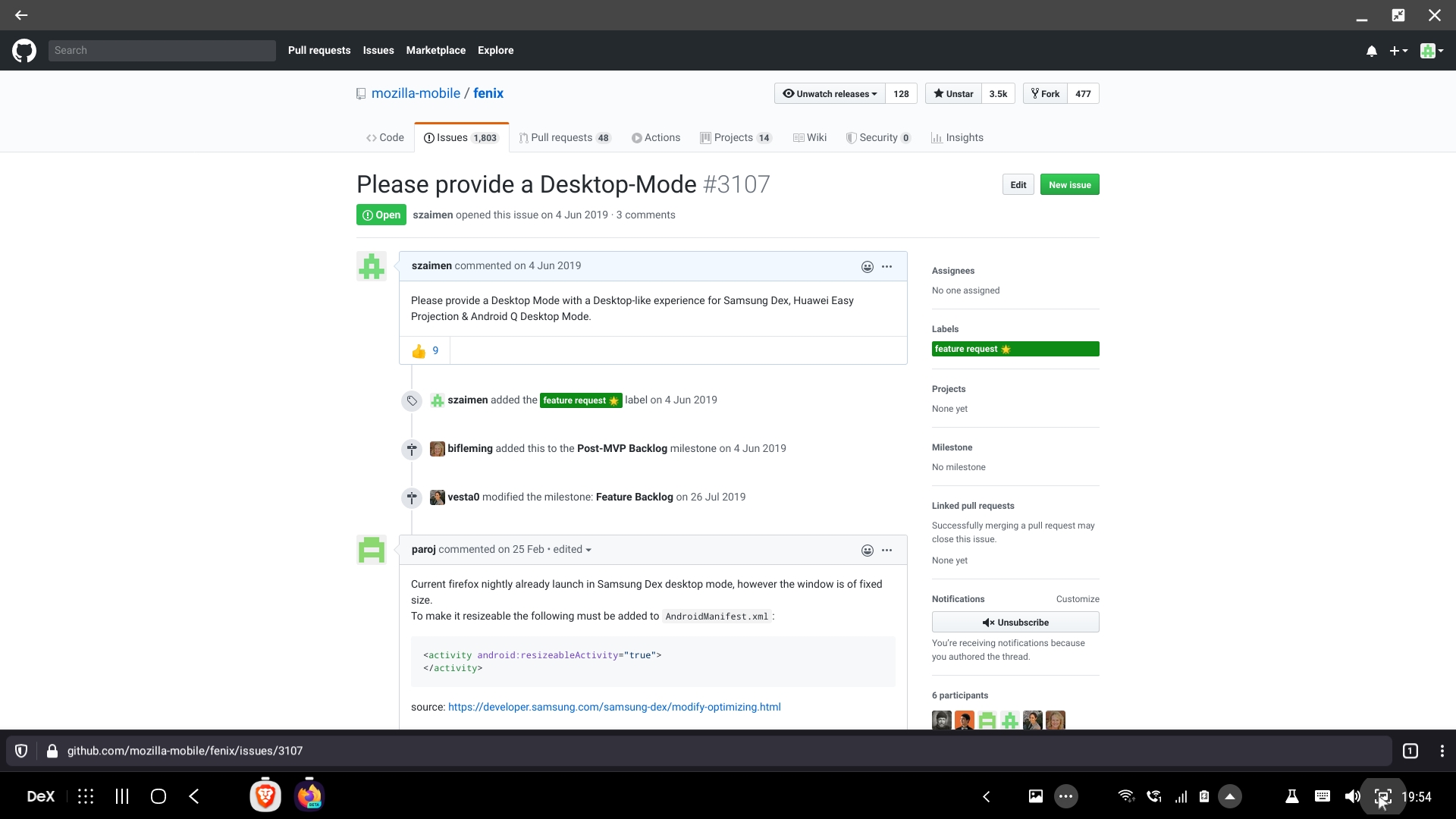Unstar the fenix repository
This screenshot has height=819, width=1456.
pos(953,94)
